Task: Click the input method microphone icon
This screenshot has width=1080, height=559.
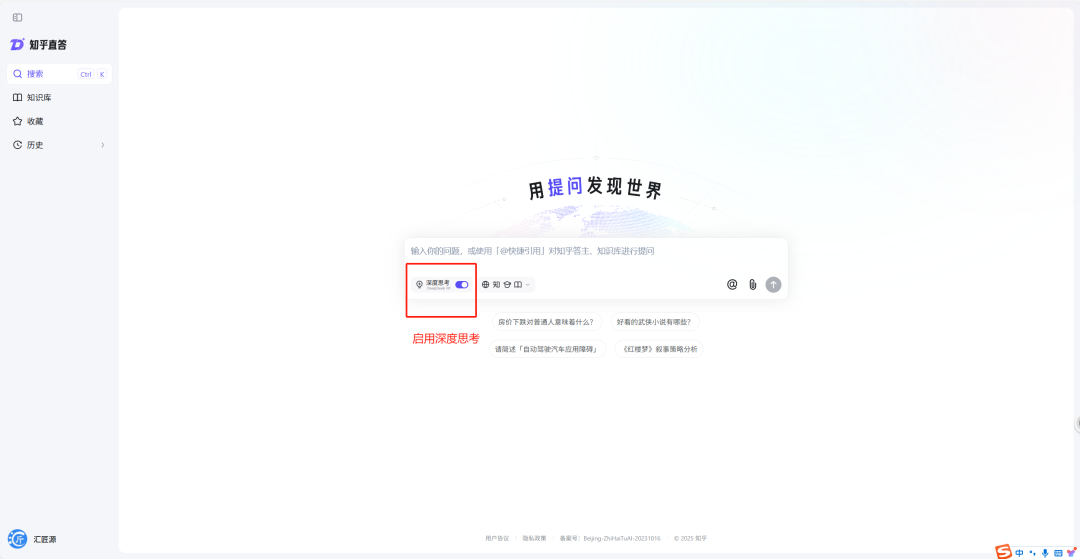Action: pyautogui.click(x=1045, y=553)
